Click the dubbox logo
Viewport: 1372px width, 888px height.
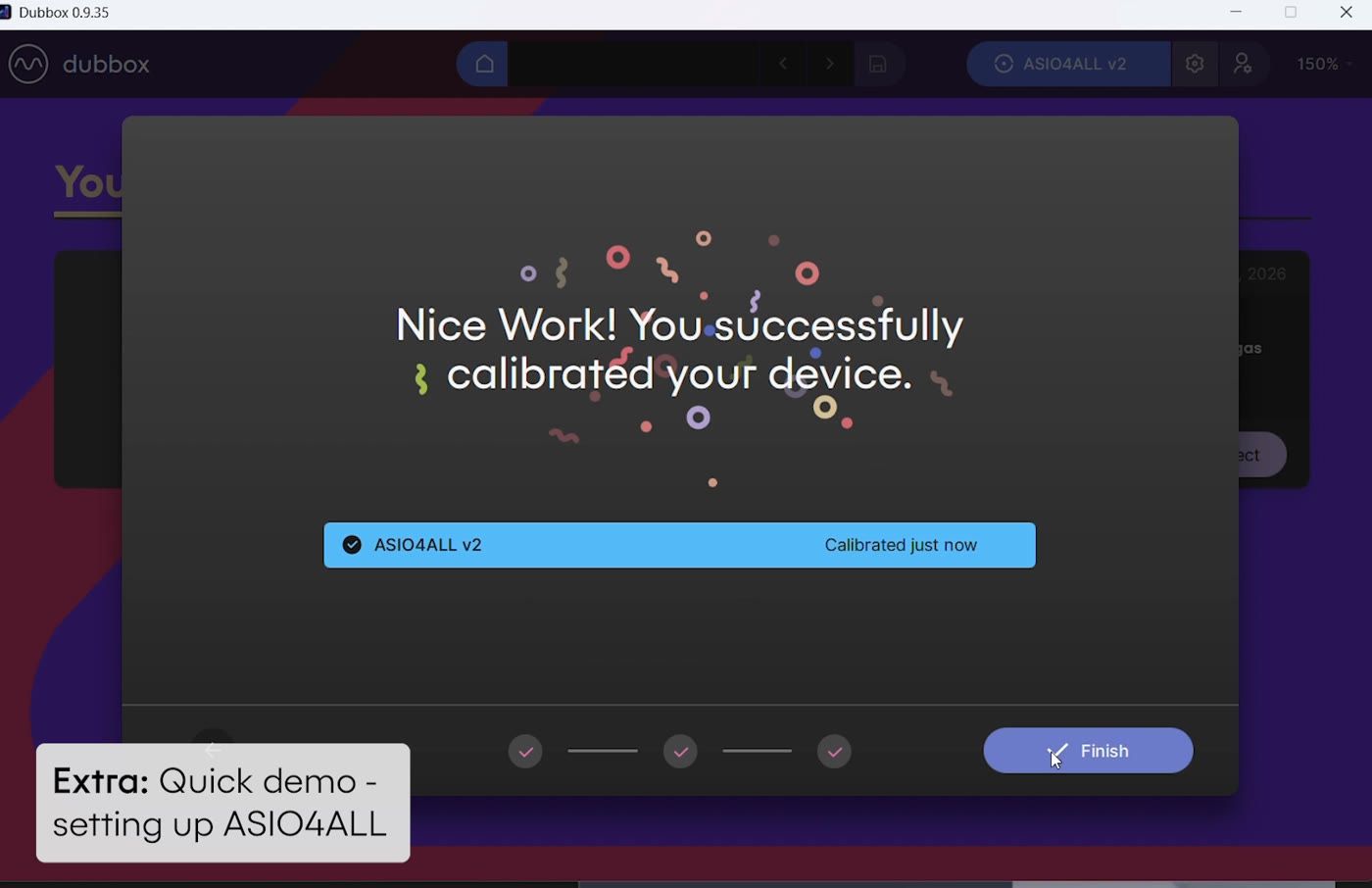coord(79,65)
